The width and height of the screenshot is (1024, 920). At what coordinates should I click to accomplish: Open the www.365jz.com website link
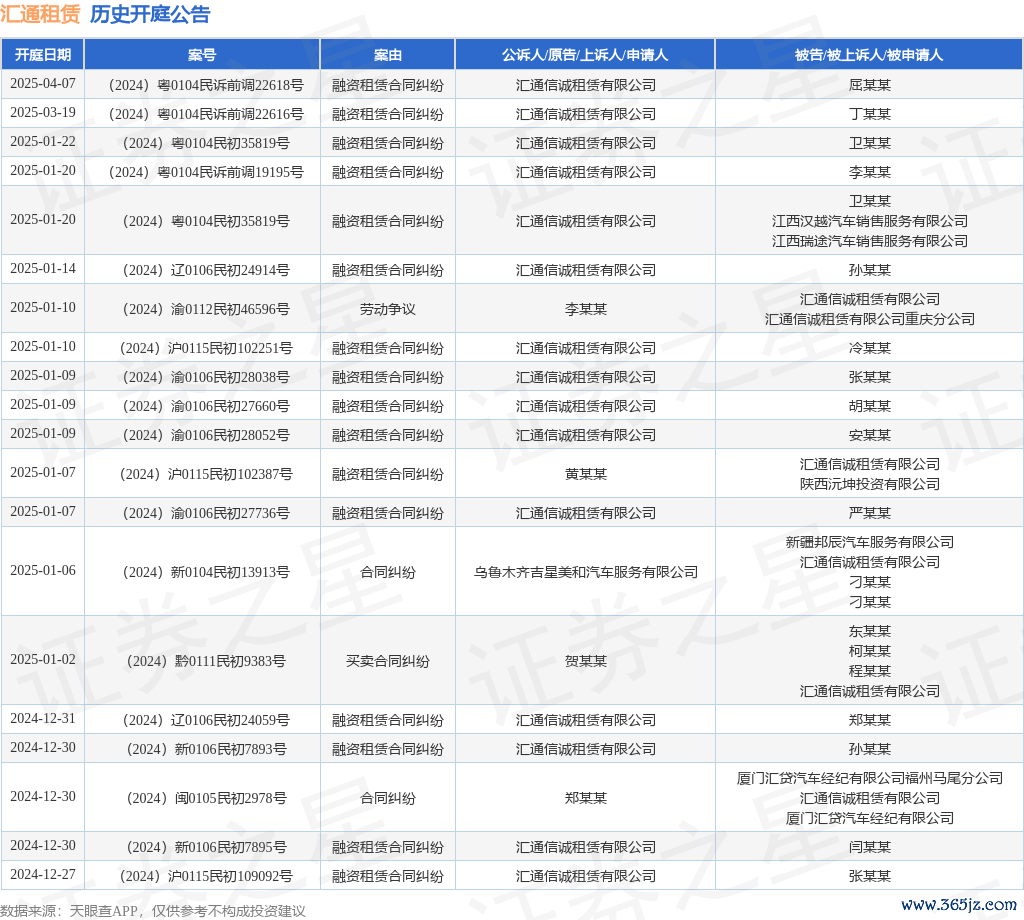click(959, 904)
